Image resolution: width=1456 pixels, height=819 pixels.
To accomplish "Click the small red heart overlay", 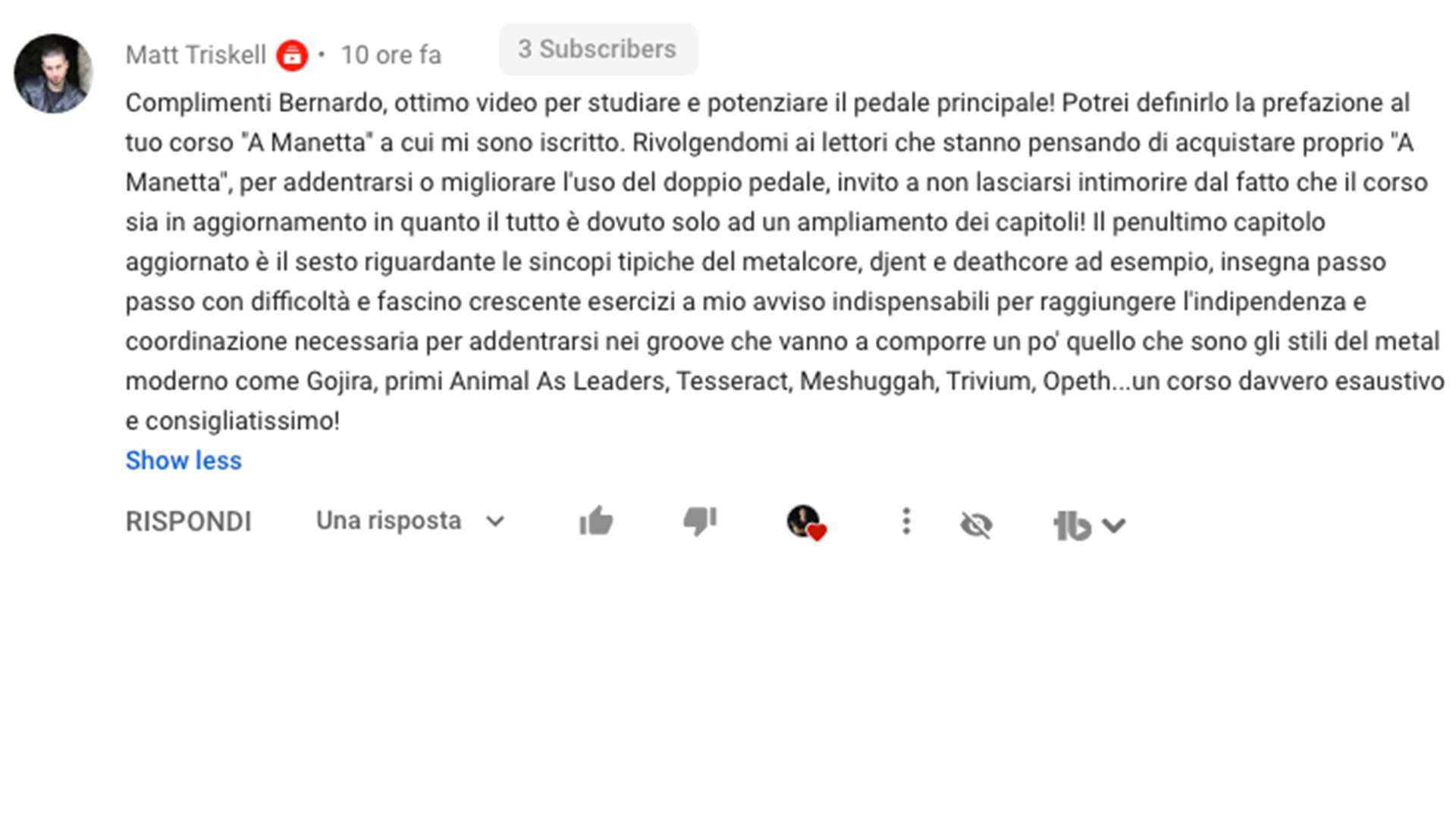I will coord(817,532).
